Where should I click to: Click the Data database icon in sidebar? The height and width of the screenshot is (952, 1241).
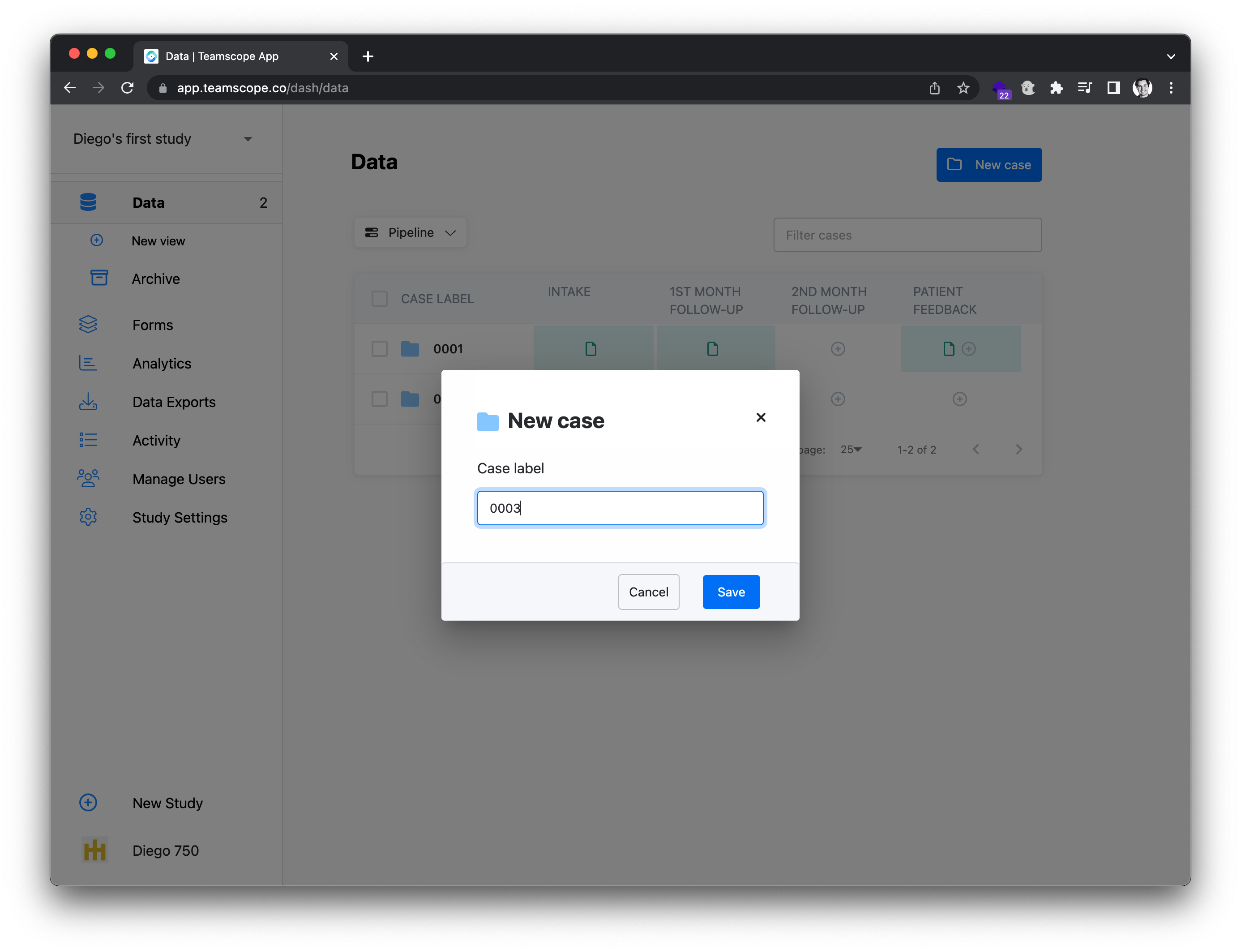pyautogui.click(x=88, y=202)
